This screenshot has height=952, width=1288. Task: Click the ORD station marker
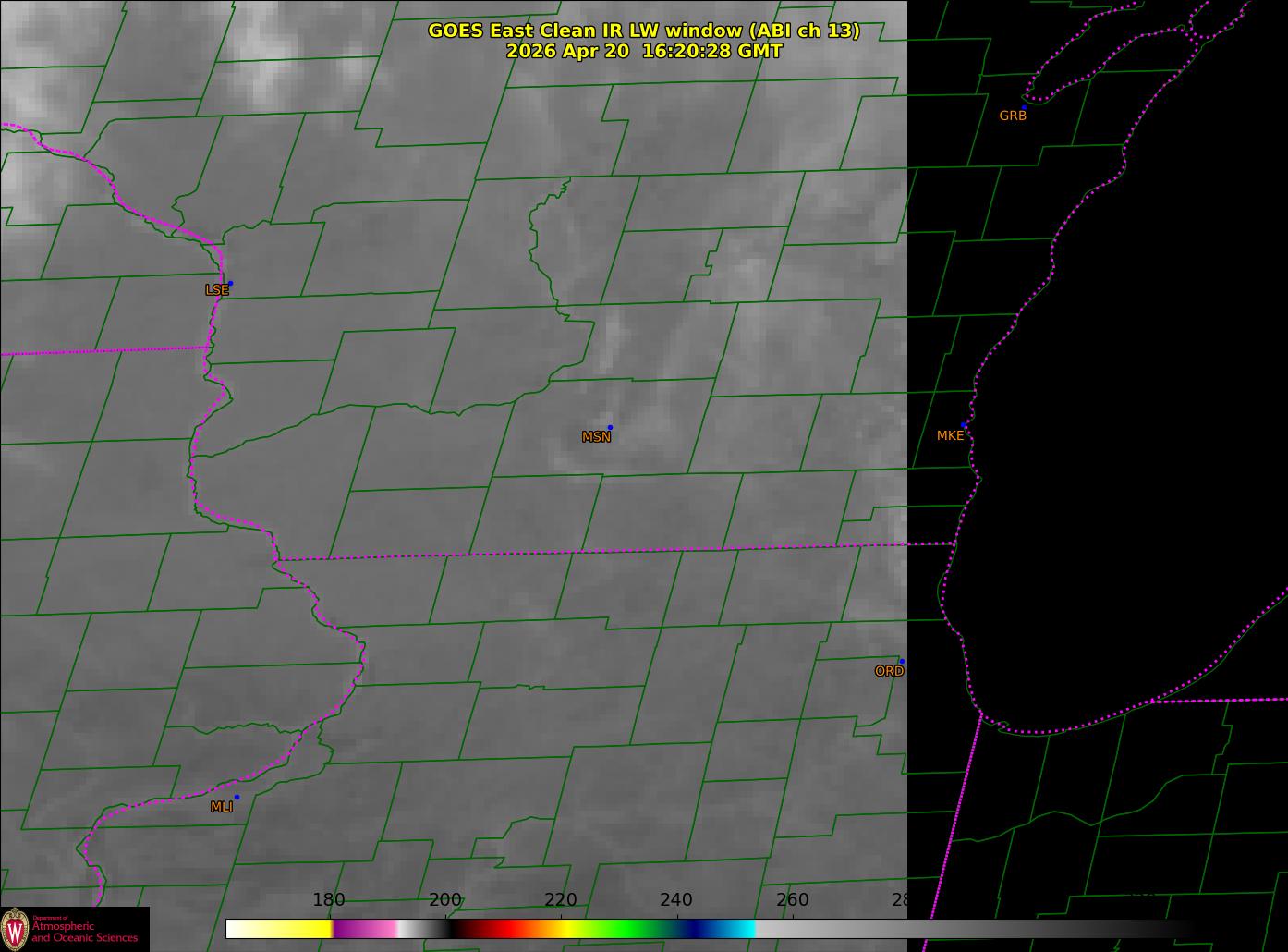[x=902, y=661]
